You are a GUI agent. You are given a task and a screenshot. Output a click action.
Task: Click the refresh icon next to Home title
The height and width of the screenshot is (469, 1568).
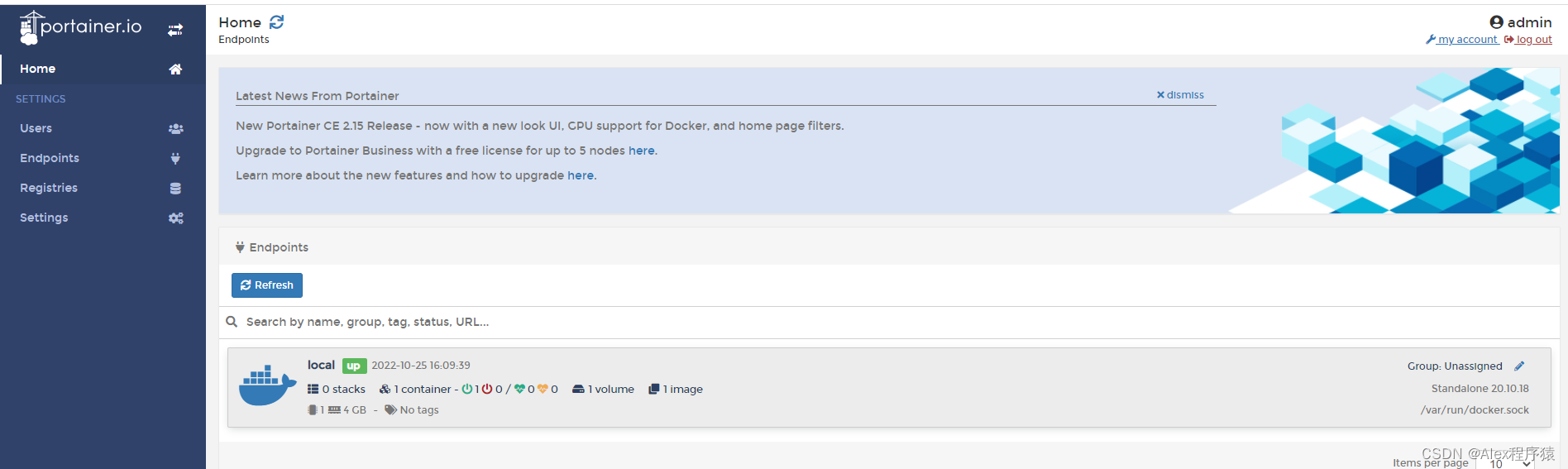point(276,22)
